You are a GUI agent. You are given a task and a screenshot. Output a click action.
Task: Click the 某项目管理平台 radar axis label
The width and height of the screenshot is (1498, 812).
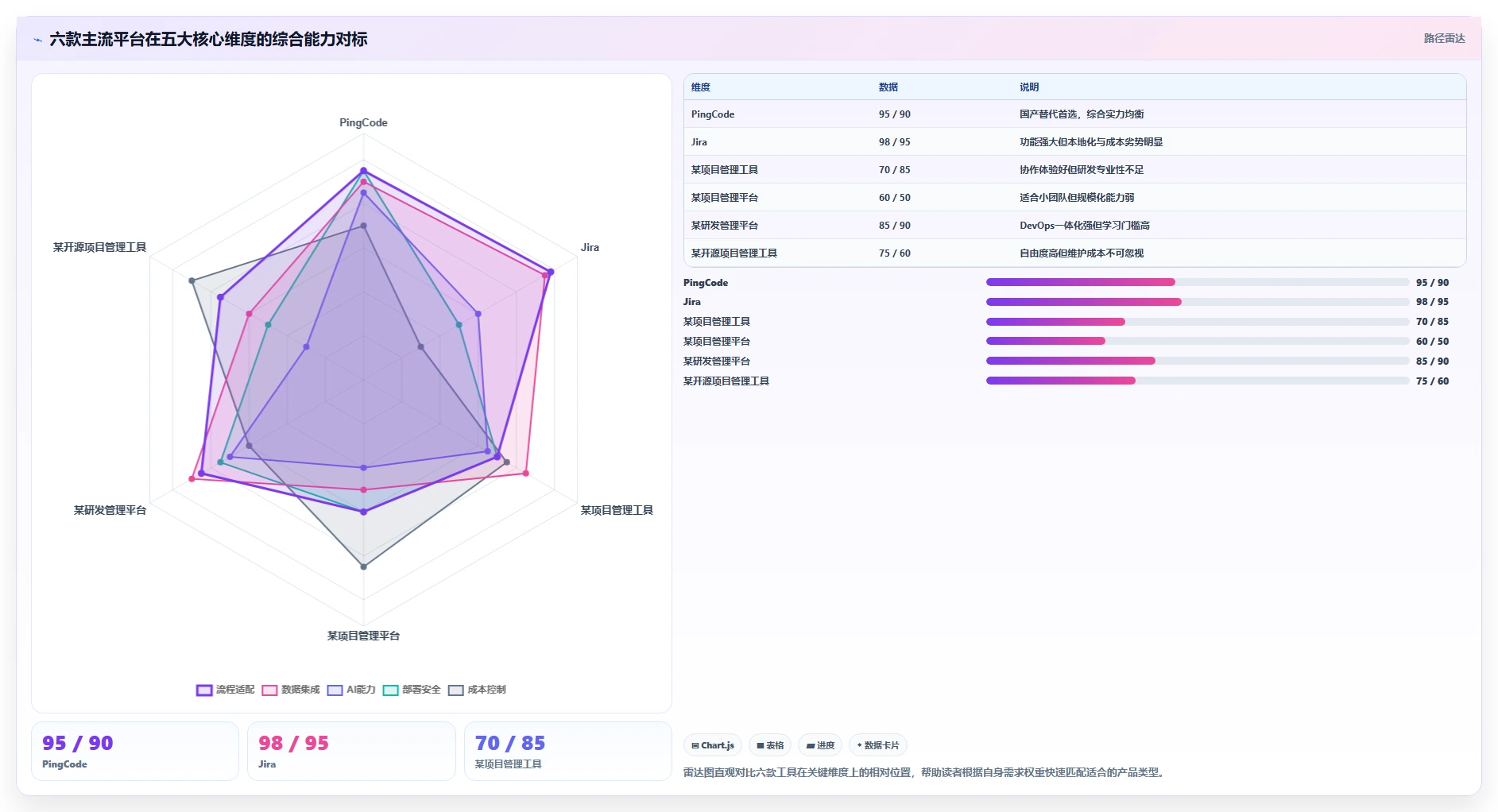[363, 636]
